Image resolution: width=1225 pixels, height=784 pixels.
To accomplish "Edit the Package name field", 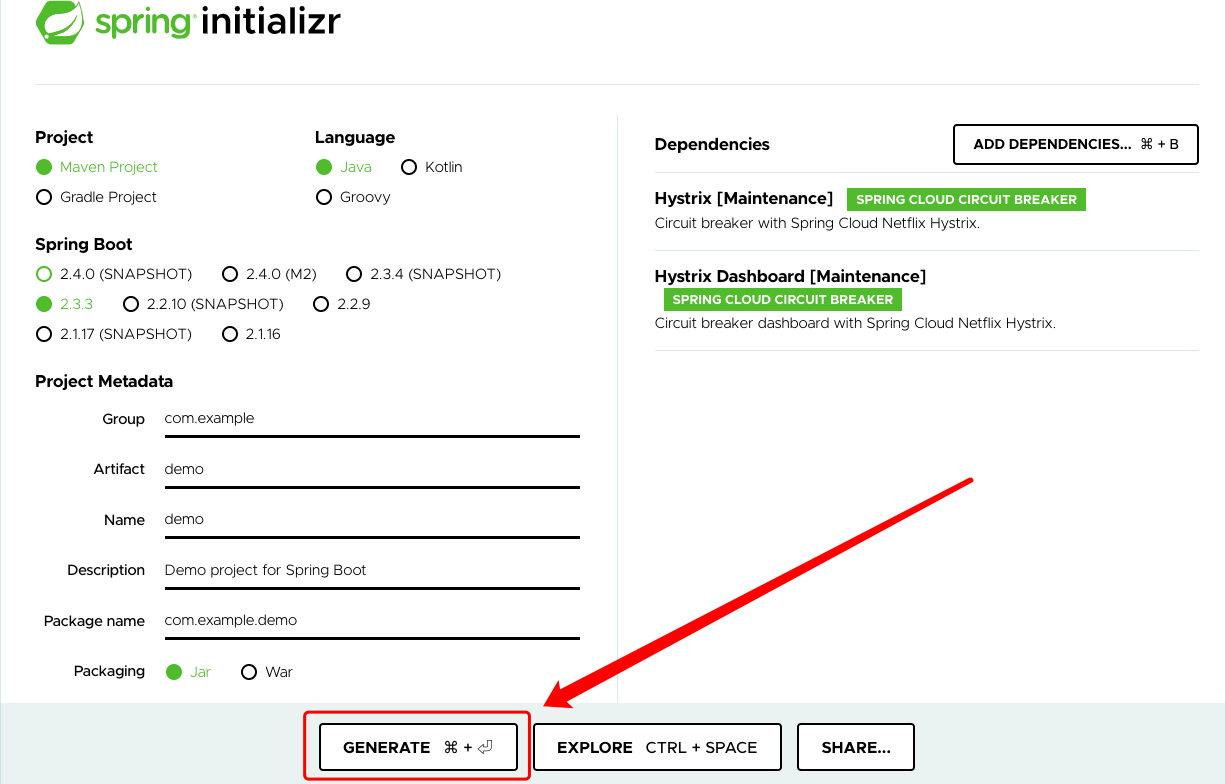I will click(372, 620).
